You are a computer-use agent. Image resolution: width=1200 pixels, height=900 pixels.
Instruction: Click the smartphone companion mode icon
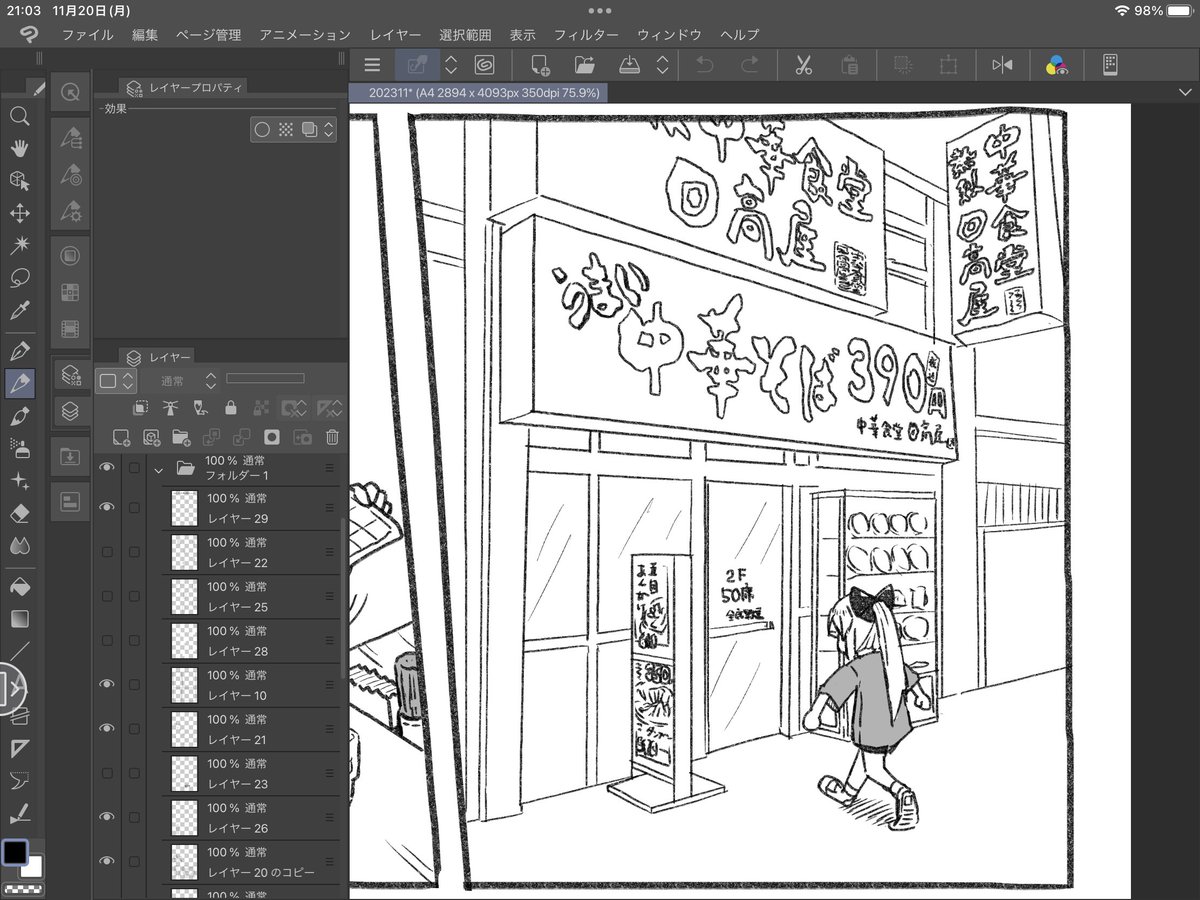[x=1110, y=65]
